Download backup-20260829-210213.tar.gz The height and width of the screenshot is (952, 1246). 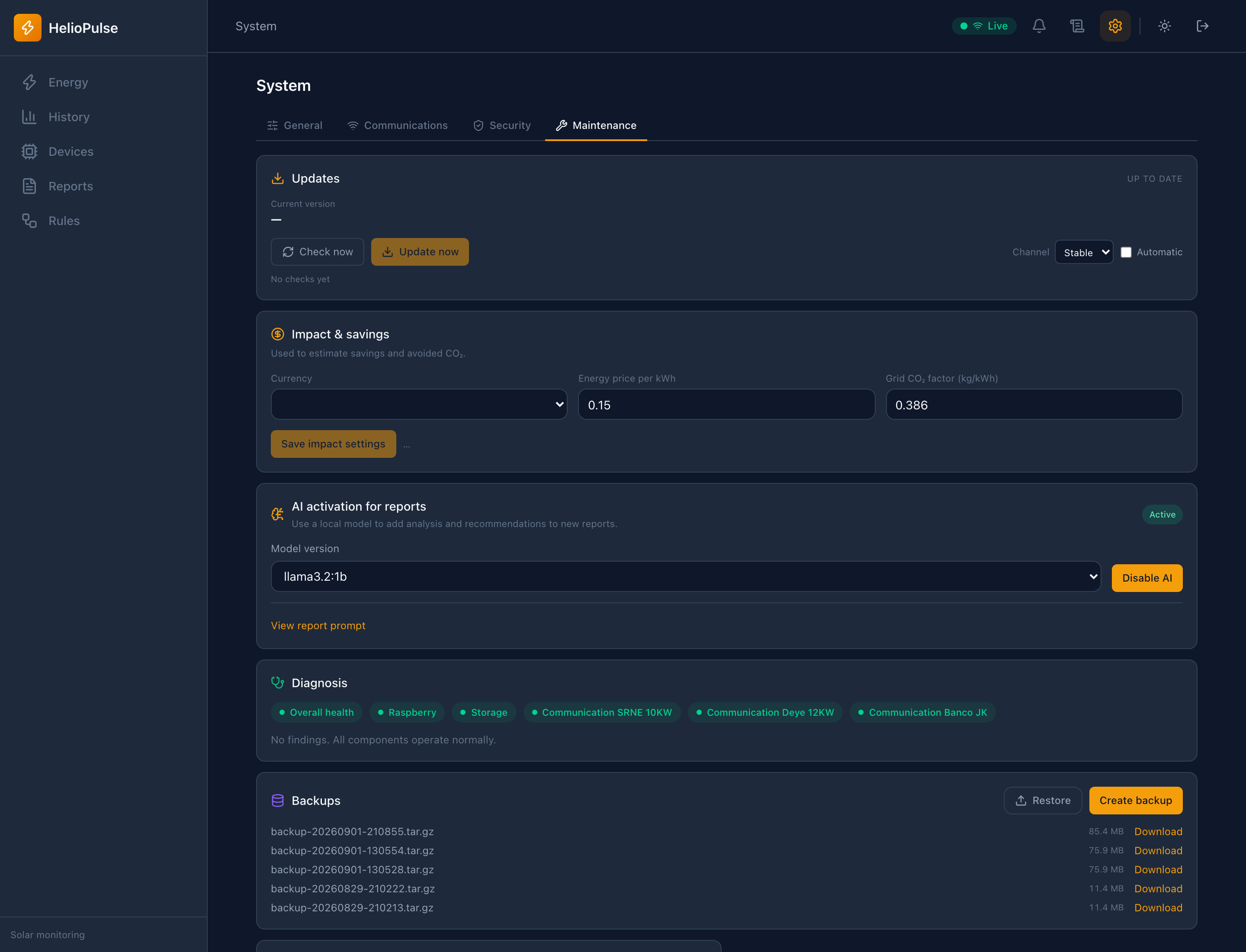1158,908
